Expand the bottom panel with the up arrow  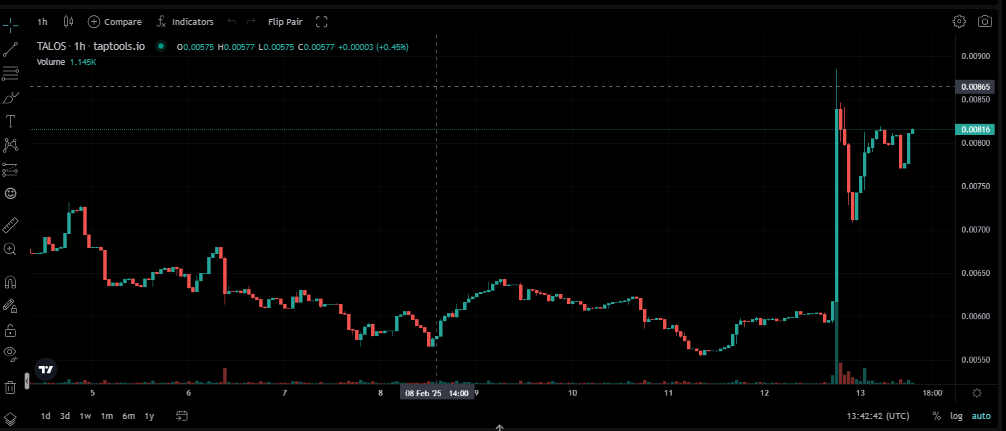click(x=499, y=427)
